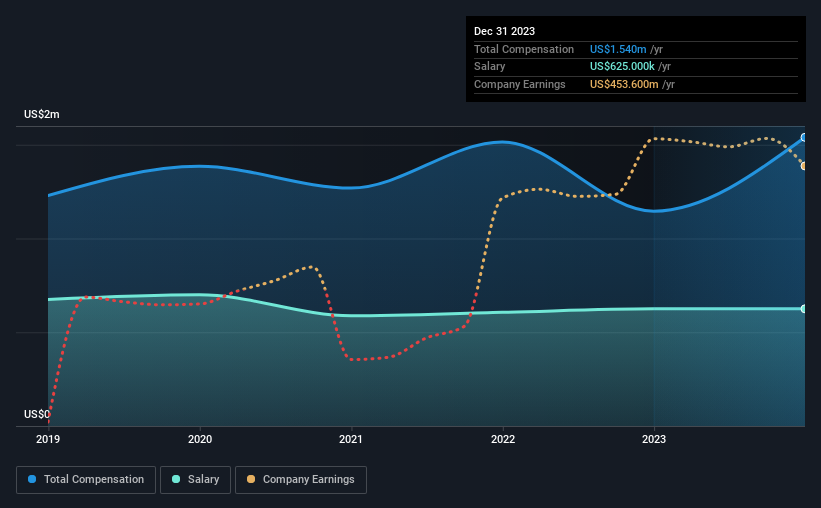Click the teal Salary legend dot
Viewport: 821px width, 508px height.
pyautogui.click(x=176, y=479)
